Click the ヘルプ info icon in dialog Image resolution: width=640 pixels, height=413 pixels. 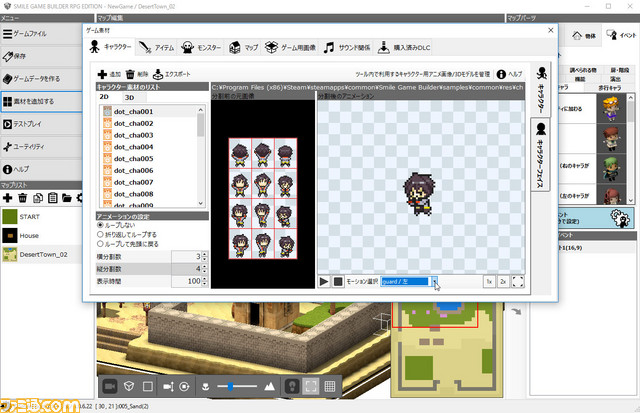click(501, 74)
